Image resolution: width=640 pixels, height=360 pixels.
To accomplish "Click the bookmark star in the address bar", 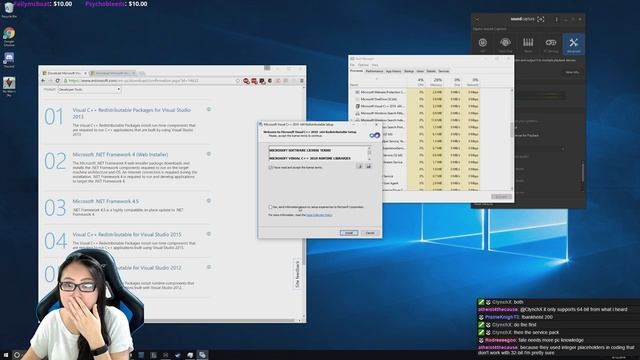I will click(x=238, y=81).
